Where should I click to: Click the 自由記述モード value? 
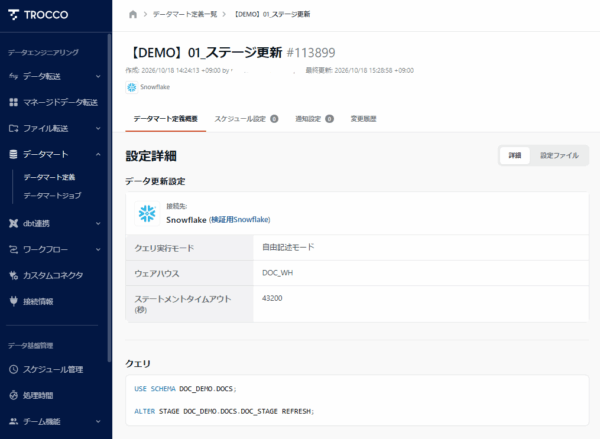pos(288,247)
